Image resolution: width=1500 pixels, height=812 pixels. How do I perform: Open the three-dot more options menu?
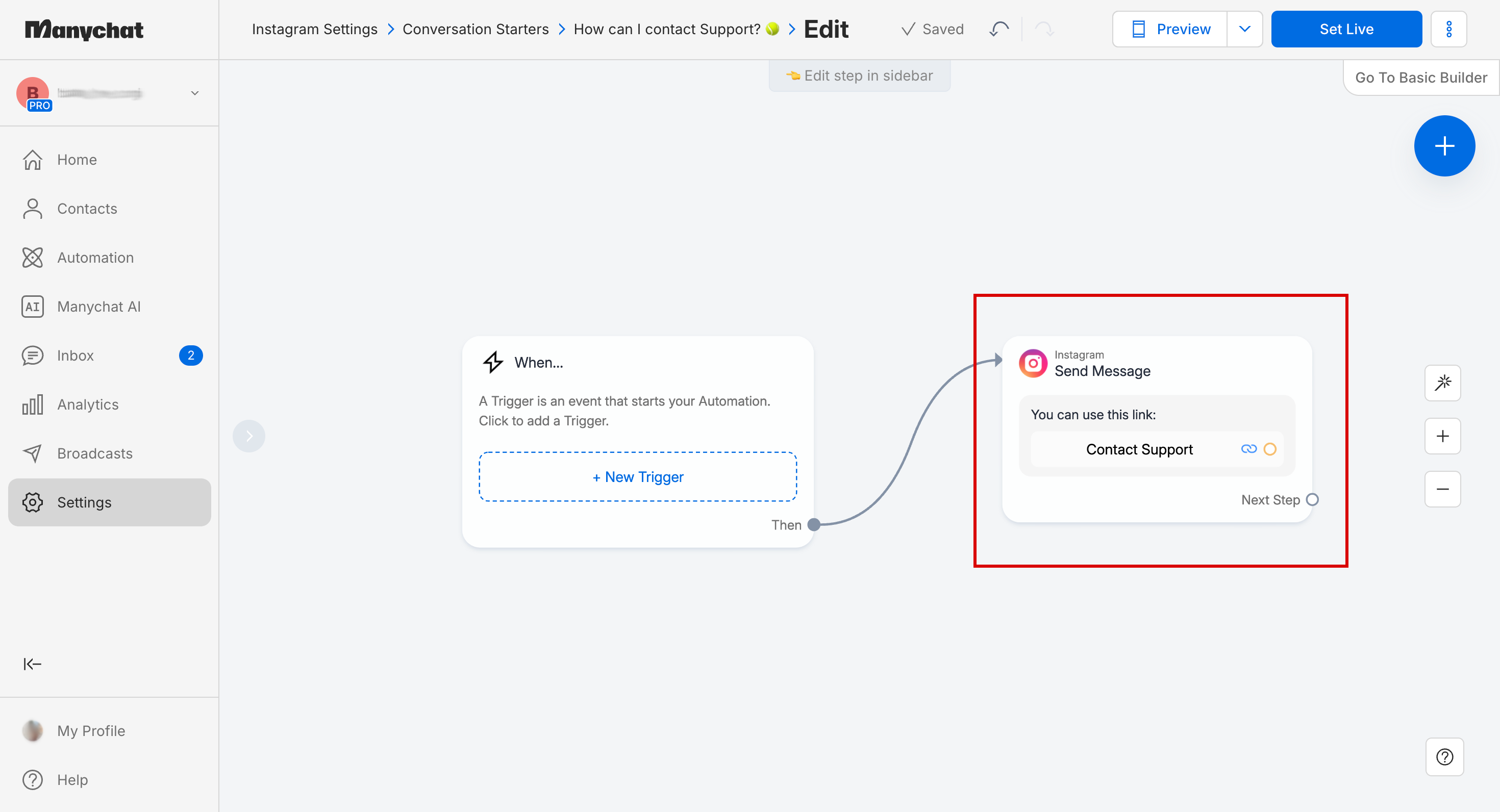1449,29
